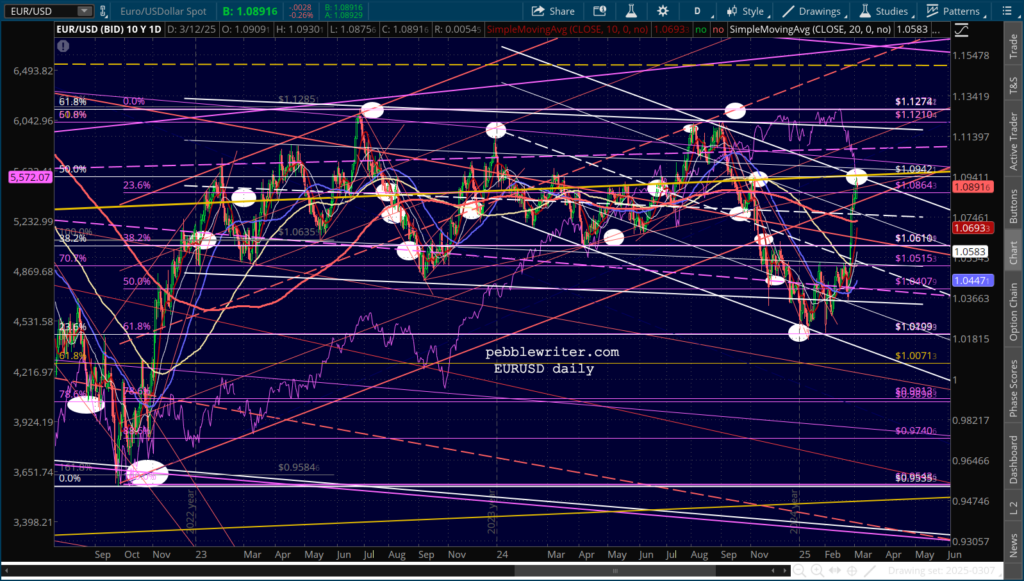
Task: Click the Share button
Action: tap(552, 11)
